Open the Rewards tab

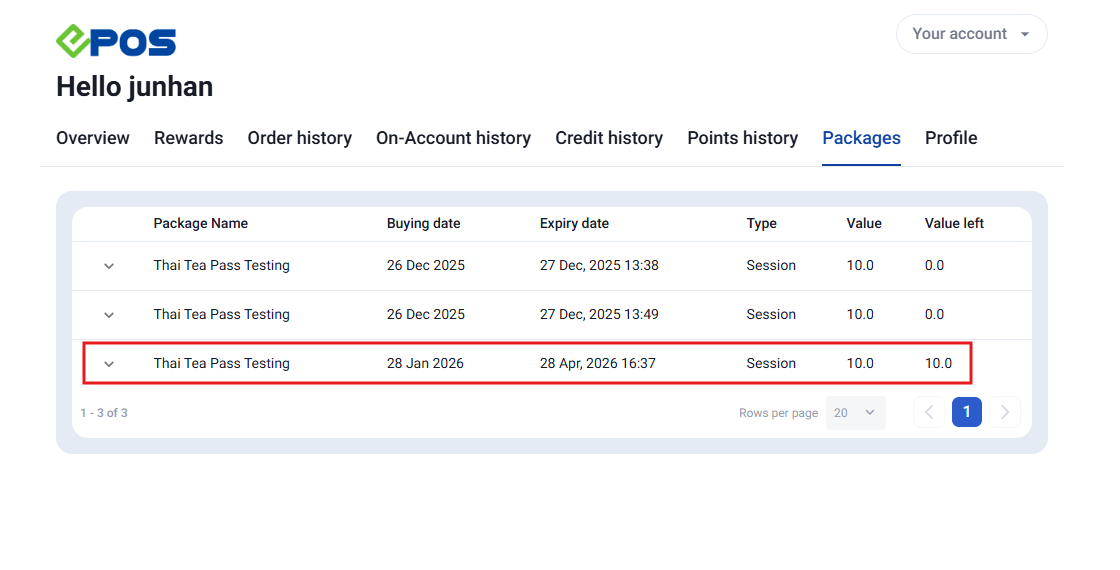tap(188, 138)
